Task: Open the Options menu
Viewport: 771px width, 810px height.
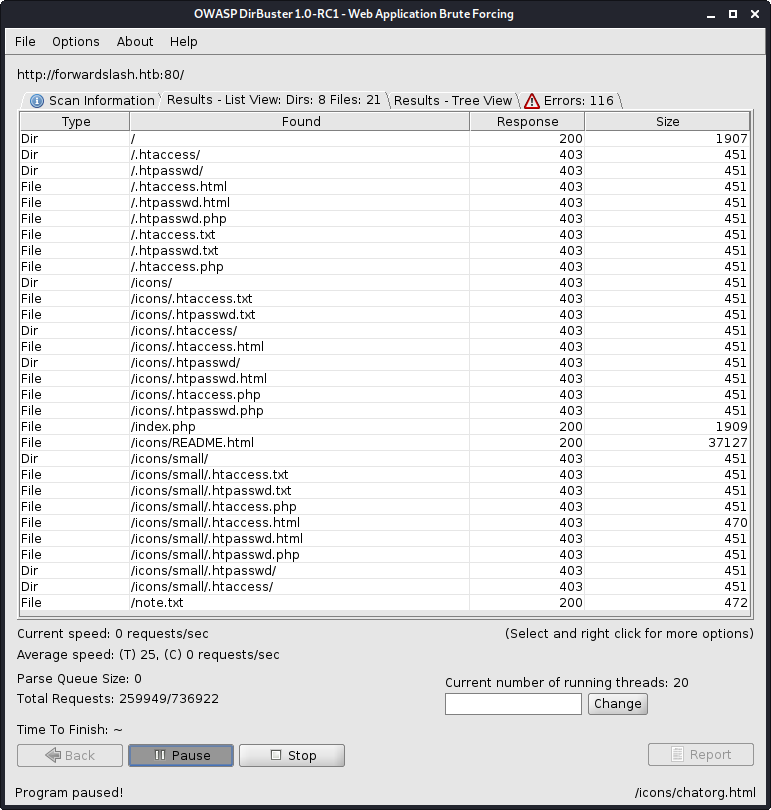Action: coord(75,41)
